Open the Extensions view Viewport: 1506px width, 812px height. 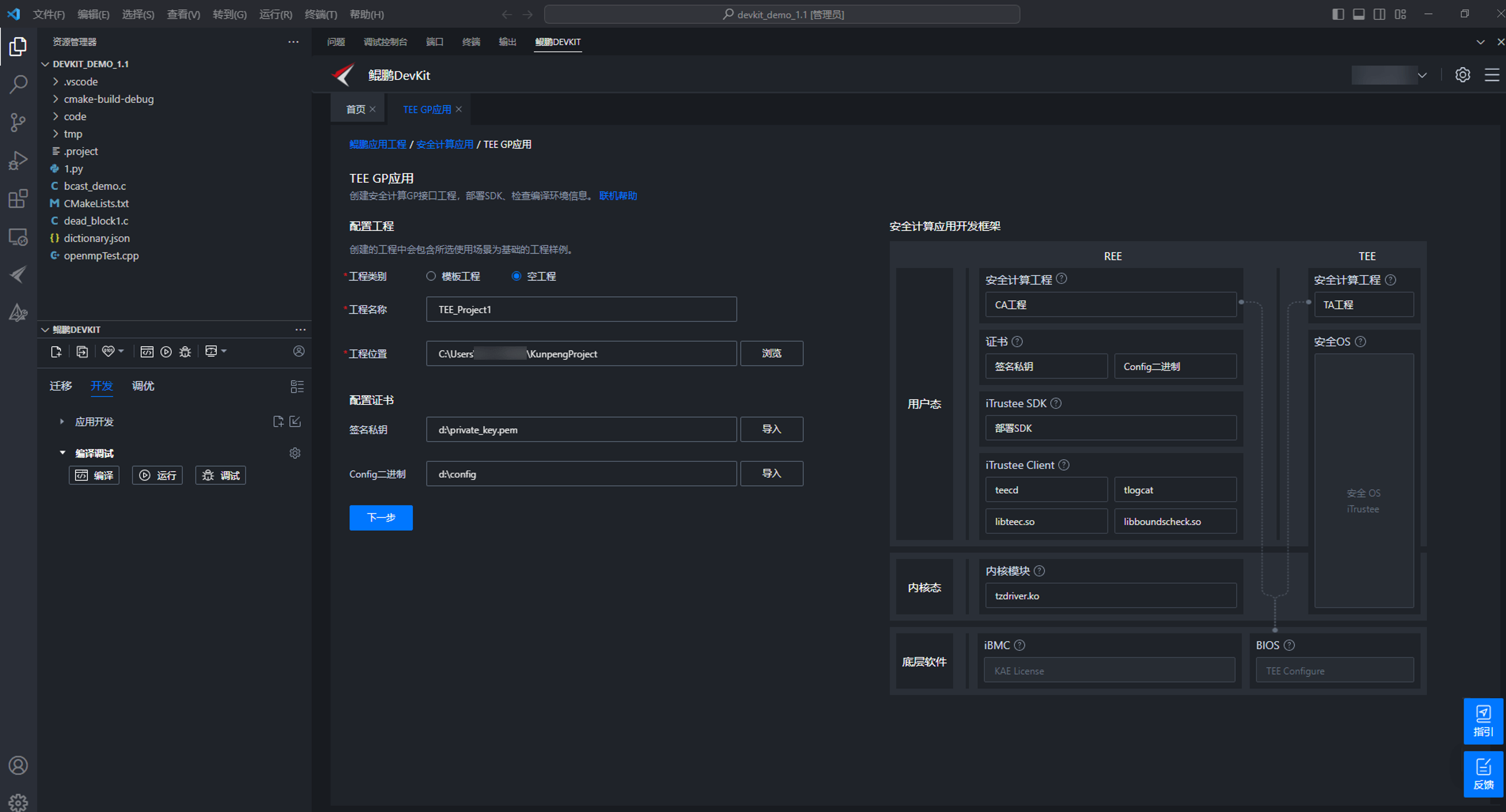(18, 199)
